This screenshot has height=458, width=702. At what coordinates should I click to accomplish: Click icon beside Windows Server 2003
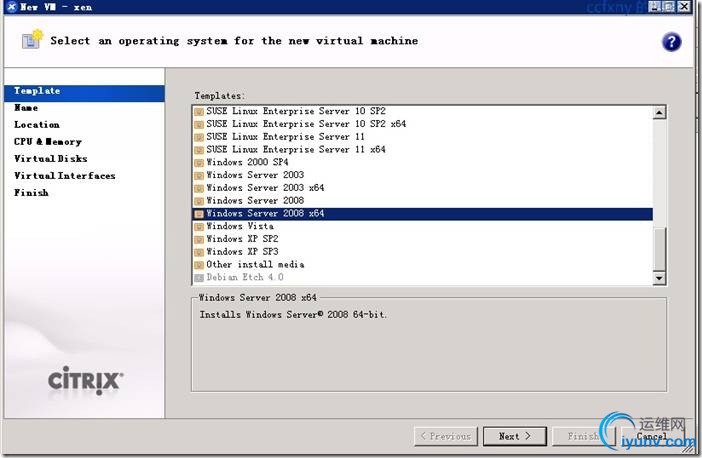click(x=199, y=175)
